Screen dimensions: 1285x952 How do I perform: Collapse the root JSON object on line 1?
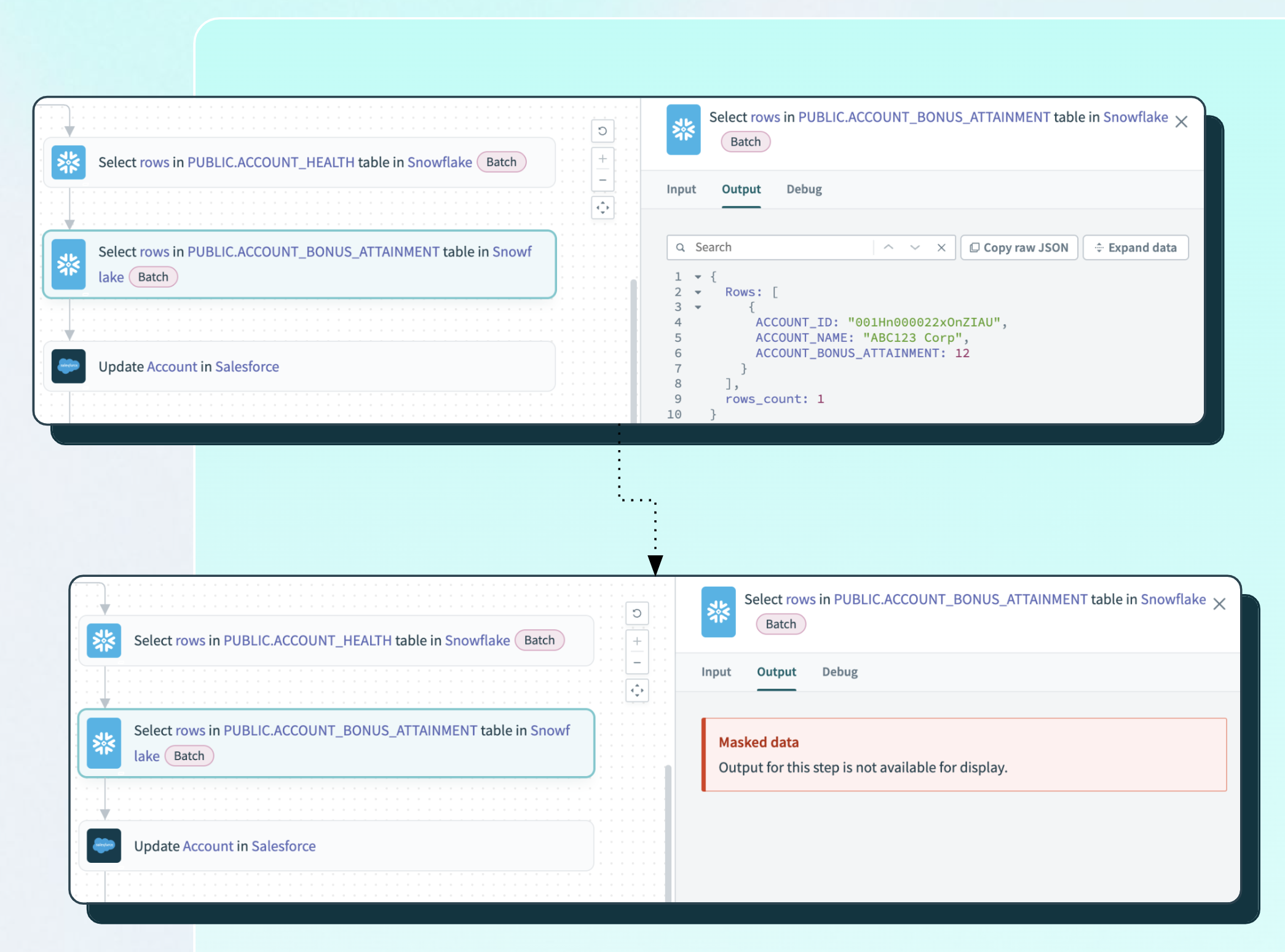point(698,277)
